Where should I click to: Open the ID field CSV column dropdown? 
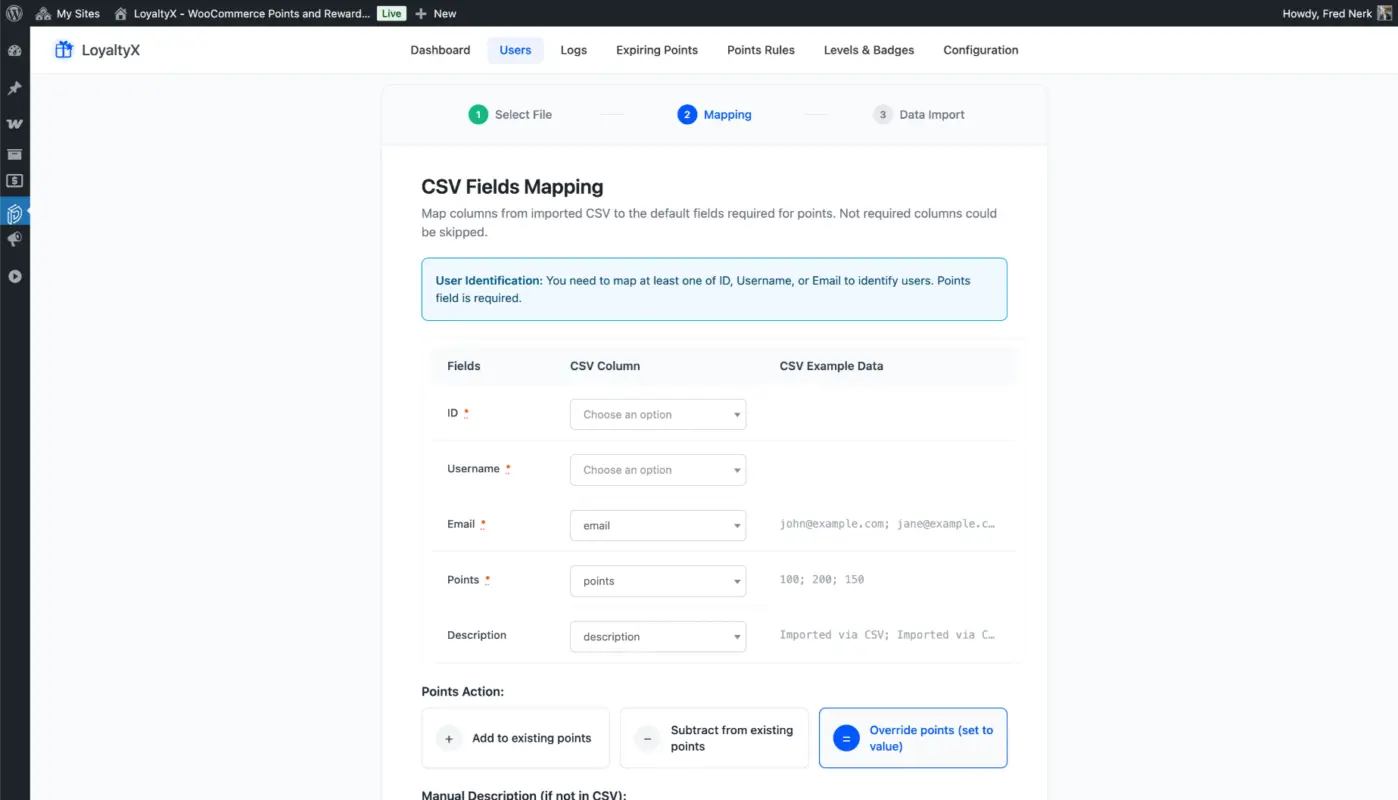coord(658,414)
